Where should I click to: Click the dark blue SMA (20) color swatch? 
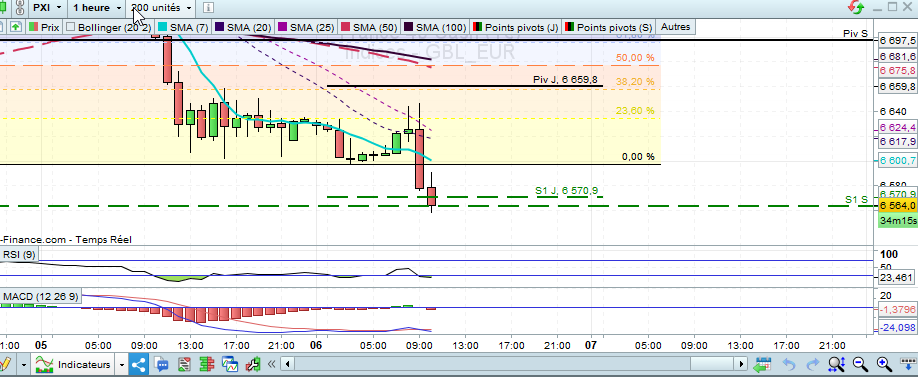[220, 27]
